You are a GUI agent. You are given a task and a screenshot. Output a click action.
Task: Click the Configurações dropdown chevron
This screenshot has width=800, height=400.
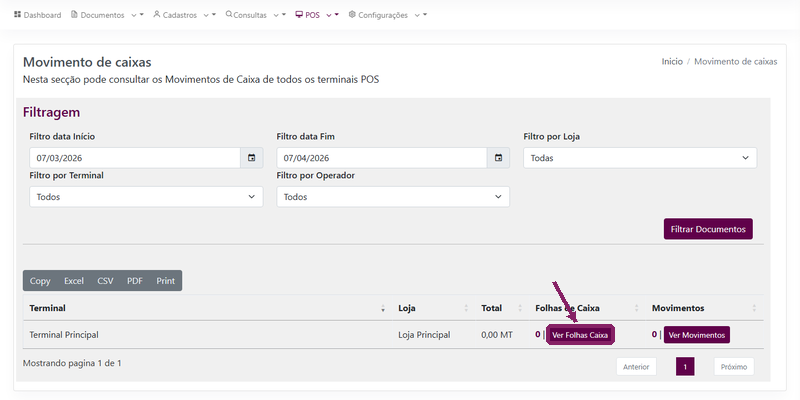pyautogui.click(x=417, y=15)
